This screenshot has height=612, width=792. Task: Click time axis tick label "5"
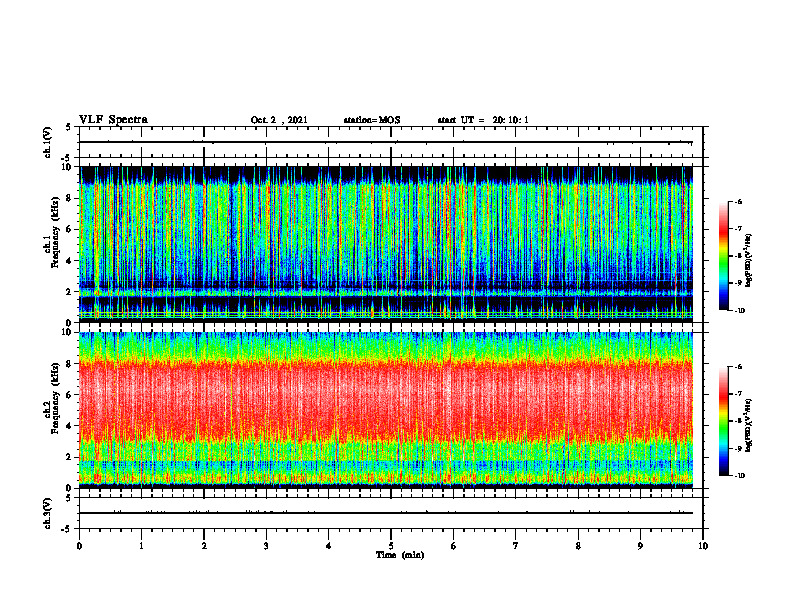(391, 546)
